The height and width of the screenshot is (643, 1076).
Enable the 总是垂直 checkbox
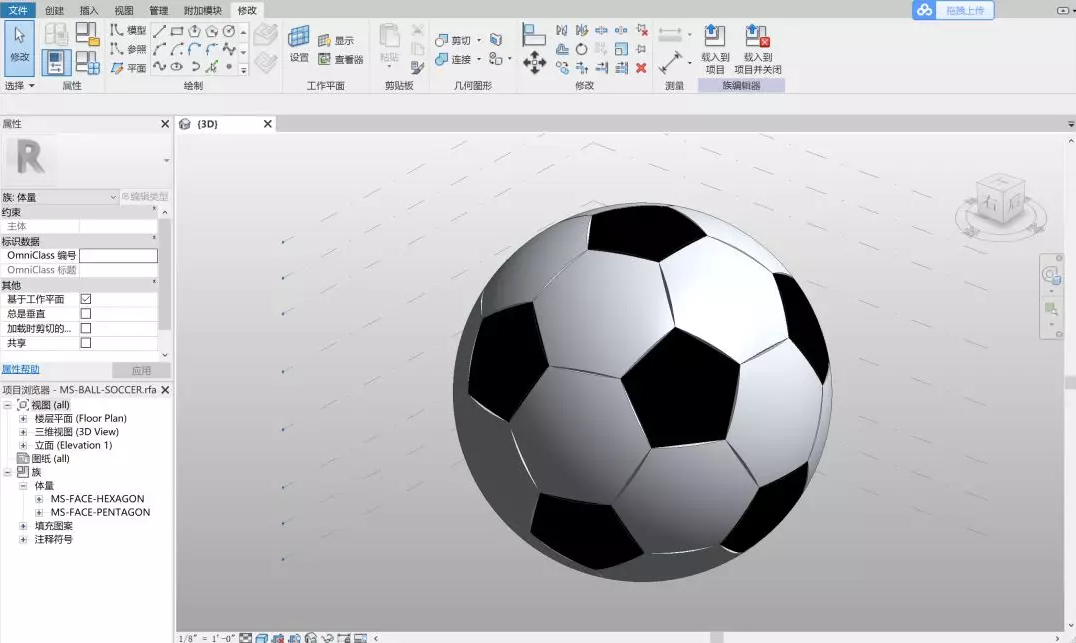86,314
